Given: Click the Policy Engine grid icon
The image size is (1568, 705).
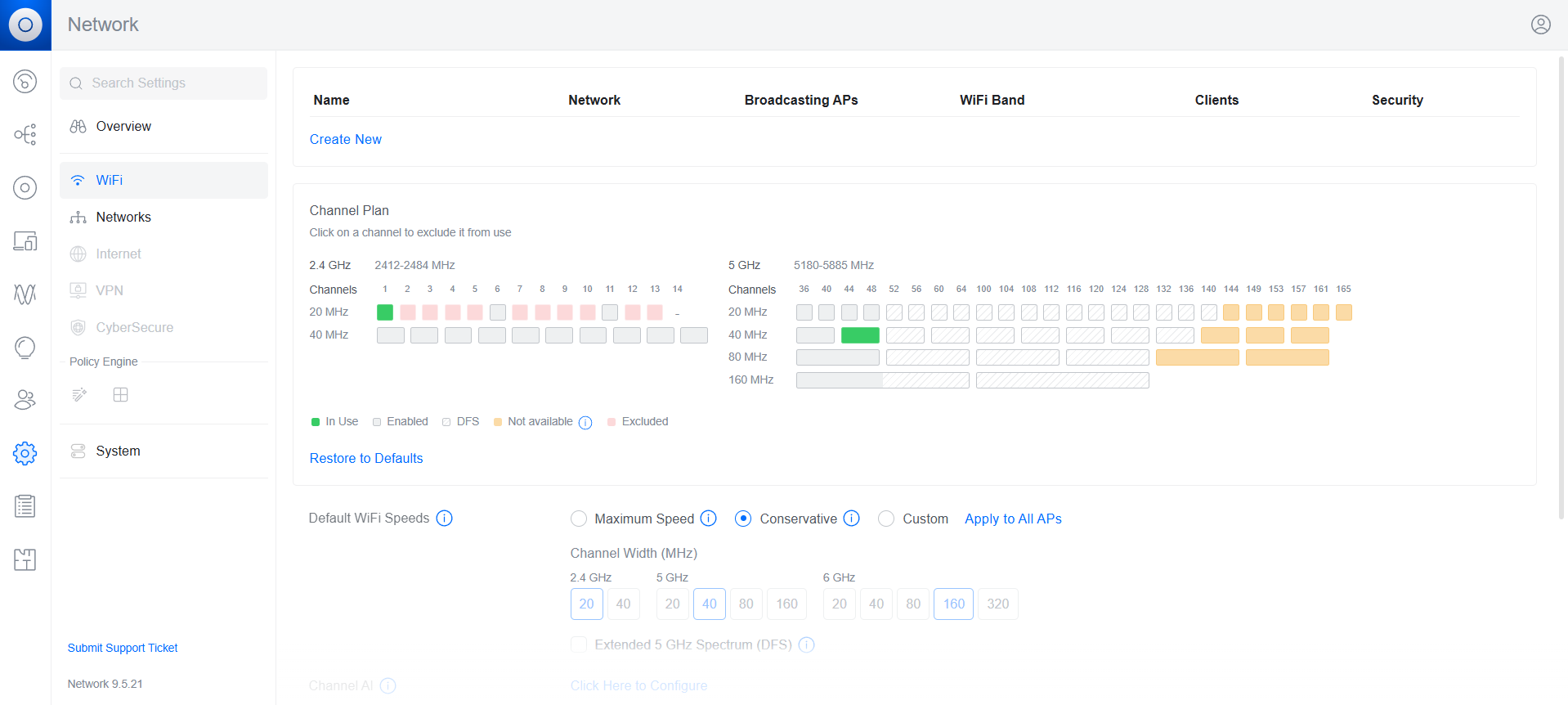Looking at the screenshot, I should tap(120, 395).
